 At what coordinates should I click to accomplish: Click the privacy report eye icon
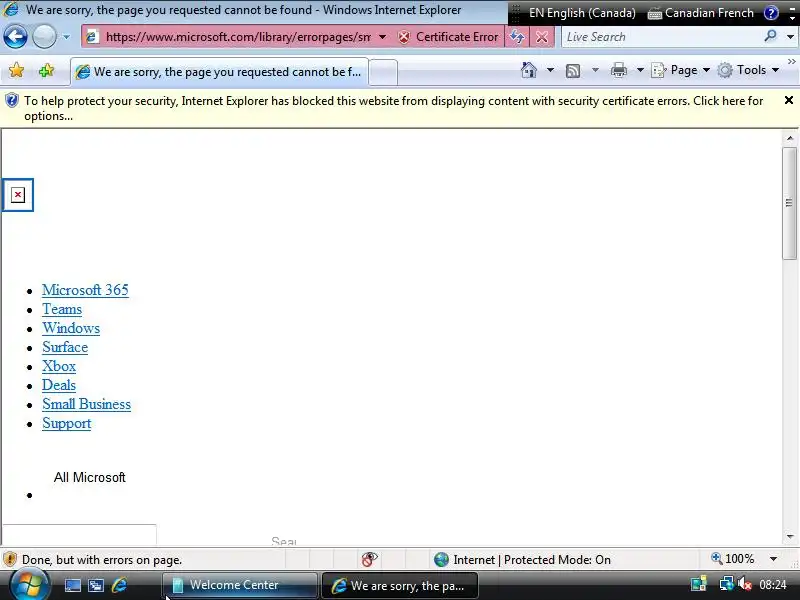pos(369,559)
